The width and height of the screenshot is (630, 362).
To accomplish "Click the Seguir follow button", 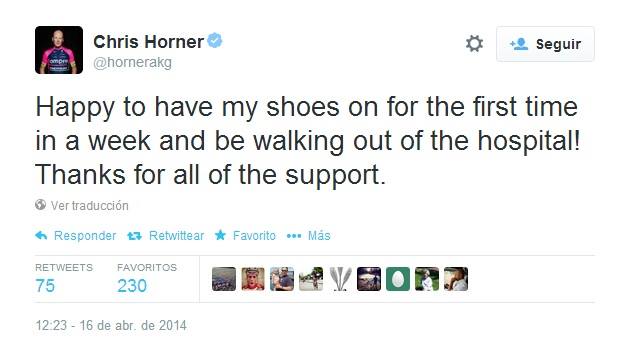I will (545, 44).
